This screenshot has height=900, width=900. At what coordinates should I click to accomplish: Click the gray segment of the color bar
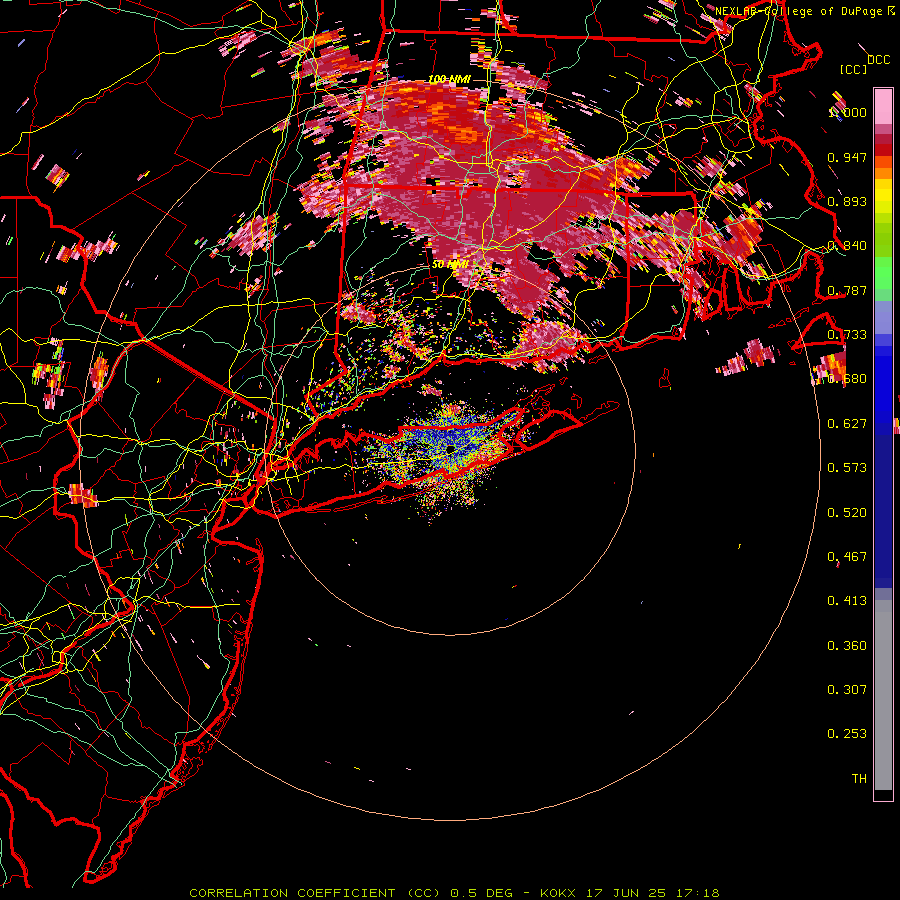coord(883,695)
